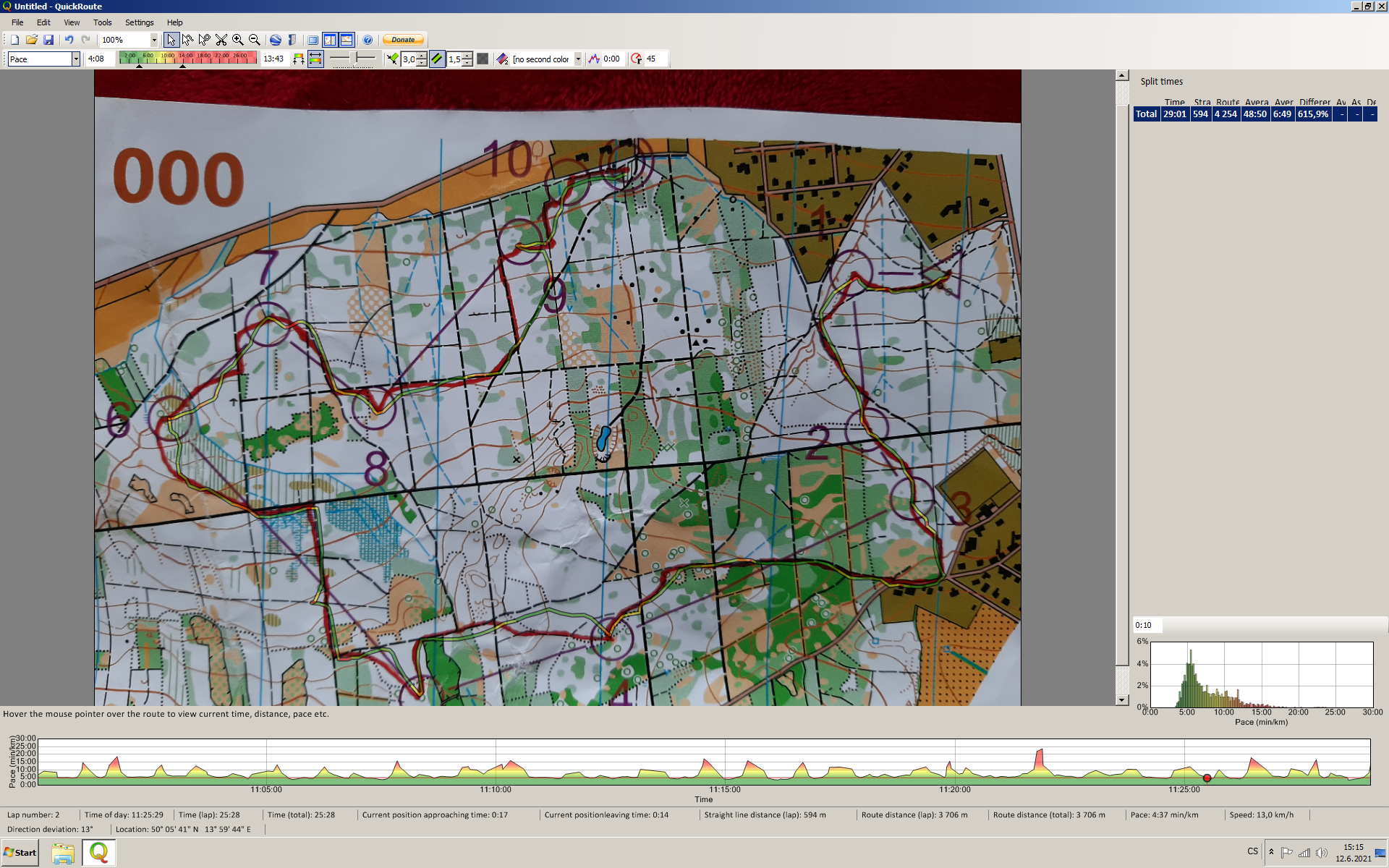Open the View menu
Screen dimensions: 1389x868
point(72,22)
